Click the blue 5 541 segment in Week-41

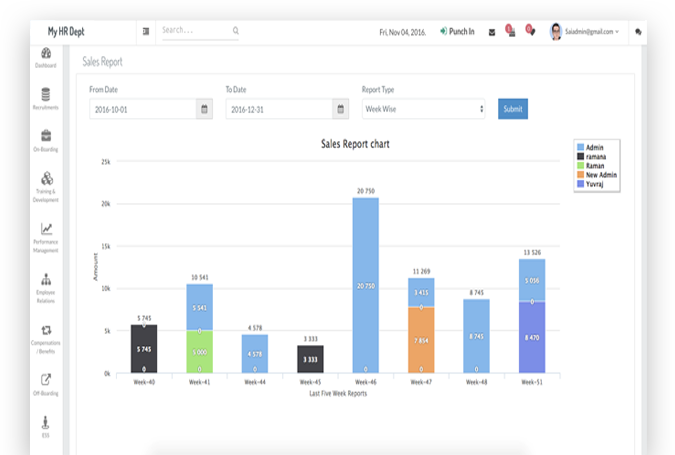[x=199, y=307]
